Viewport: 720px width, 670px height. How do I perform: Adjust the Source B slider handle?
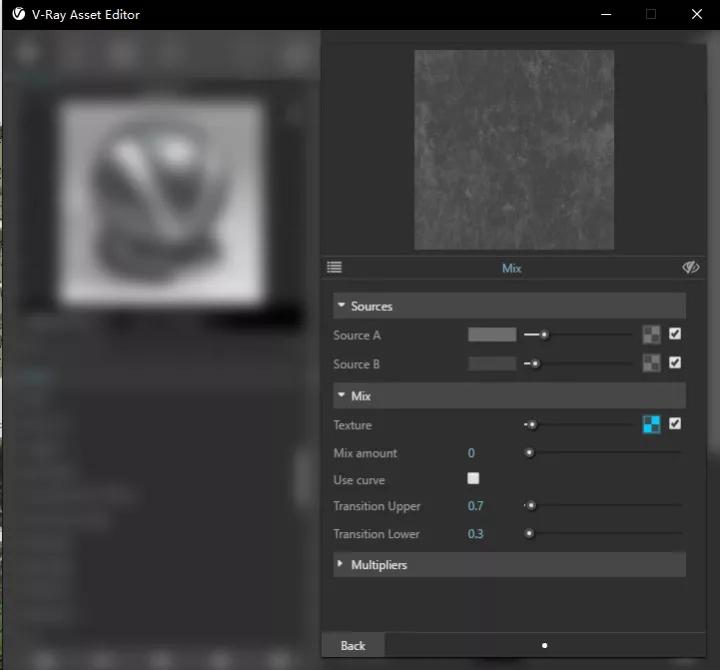(535, 364)
